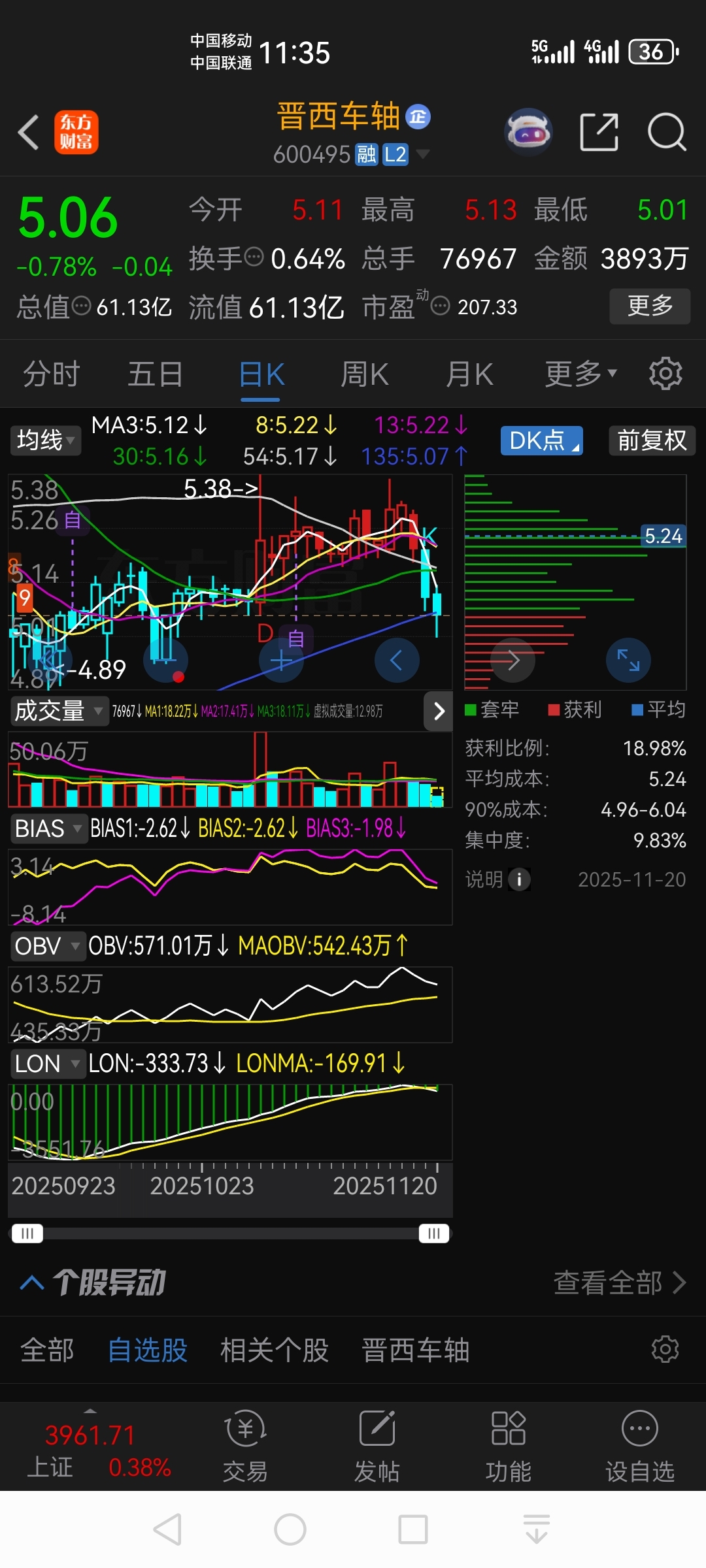Screen dimensions: 706x1568
Task: Toggle 前复权 price adjustment
Action: (x=652, y=440)
